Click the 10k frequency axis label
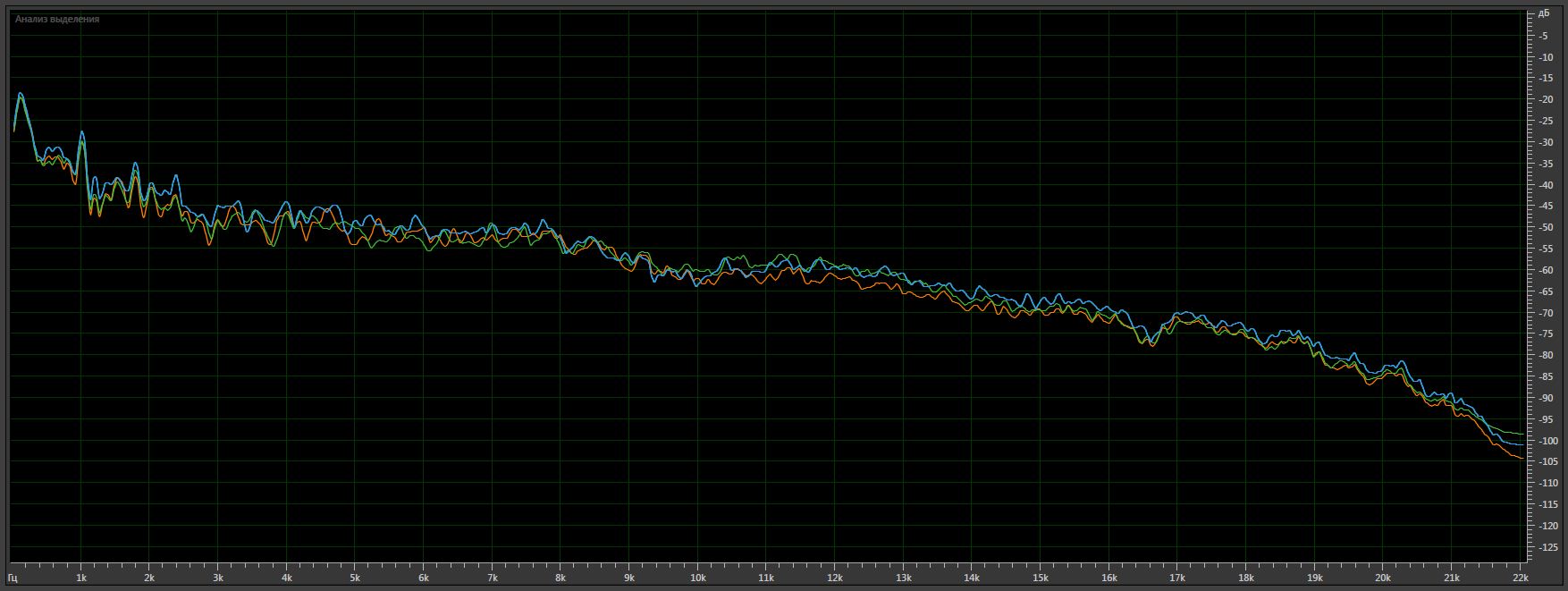 click(x=697, y=578)
